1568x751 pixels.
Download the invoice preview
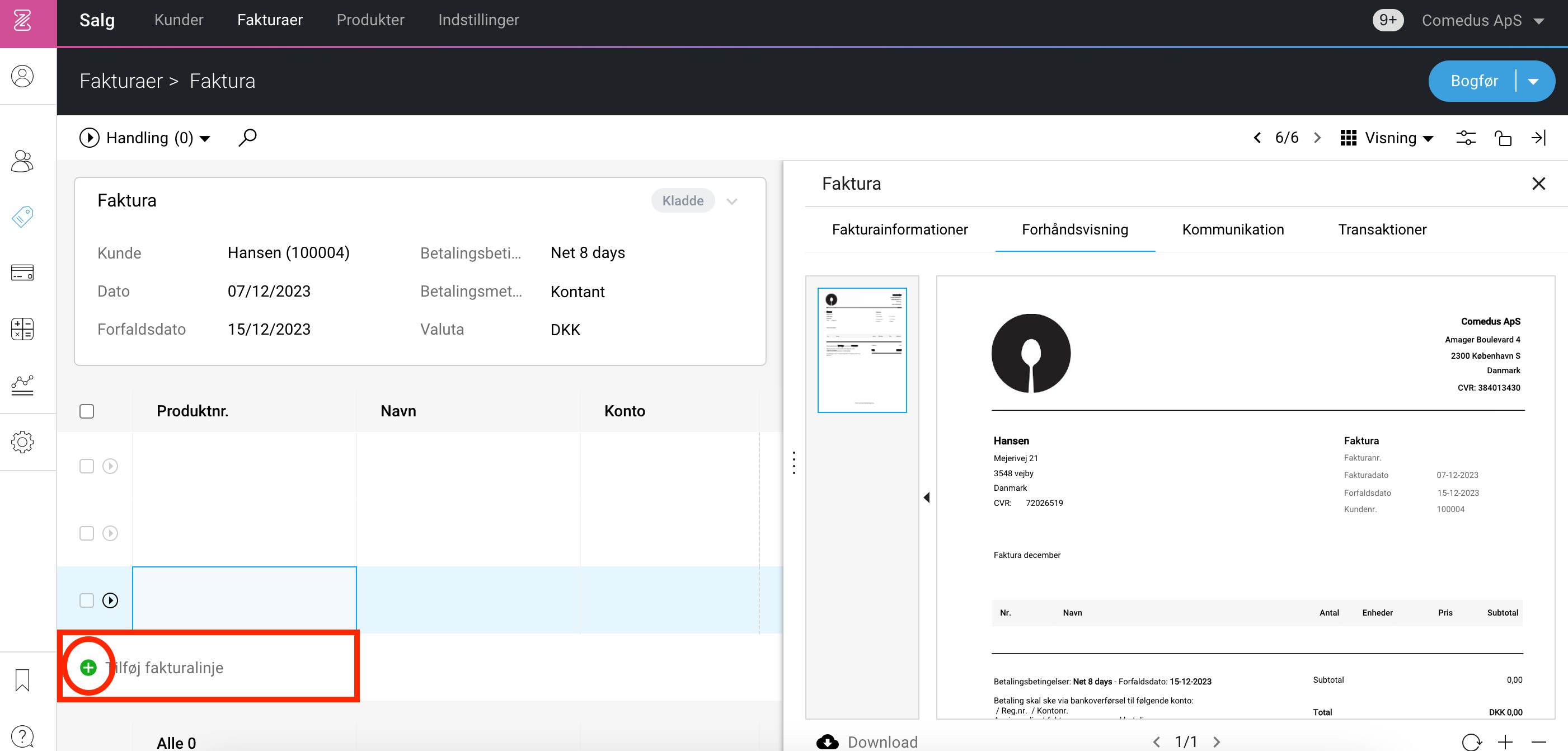click(867, 742)
